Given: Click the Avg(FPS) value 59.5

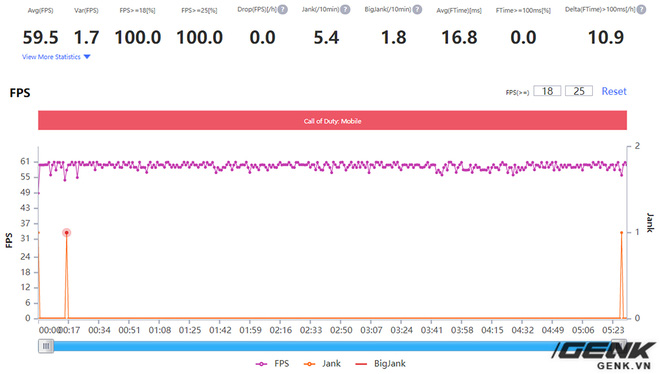Looking at the screenshot, I should pos(40,37).
